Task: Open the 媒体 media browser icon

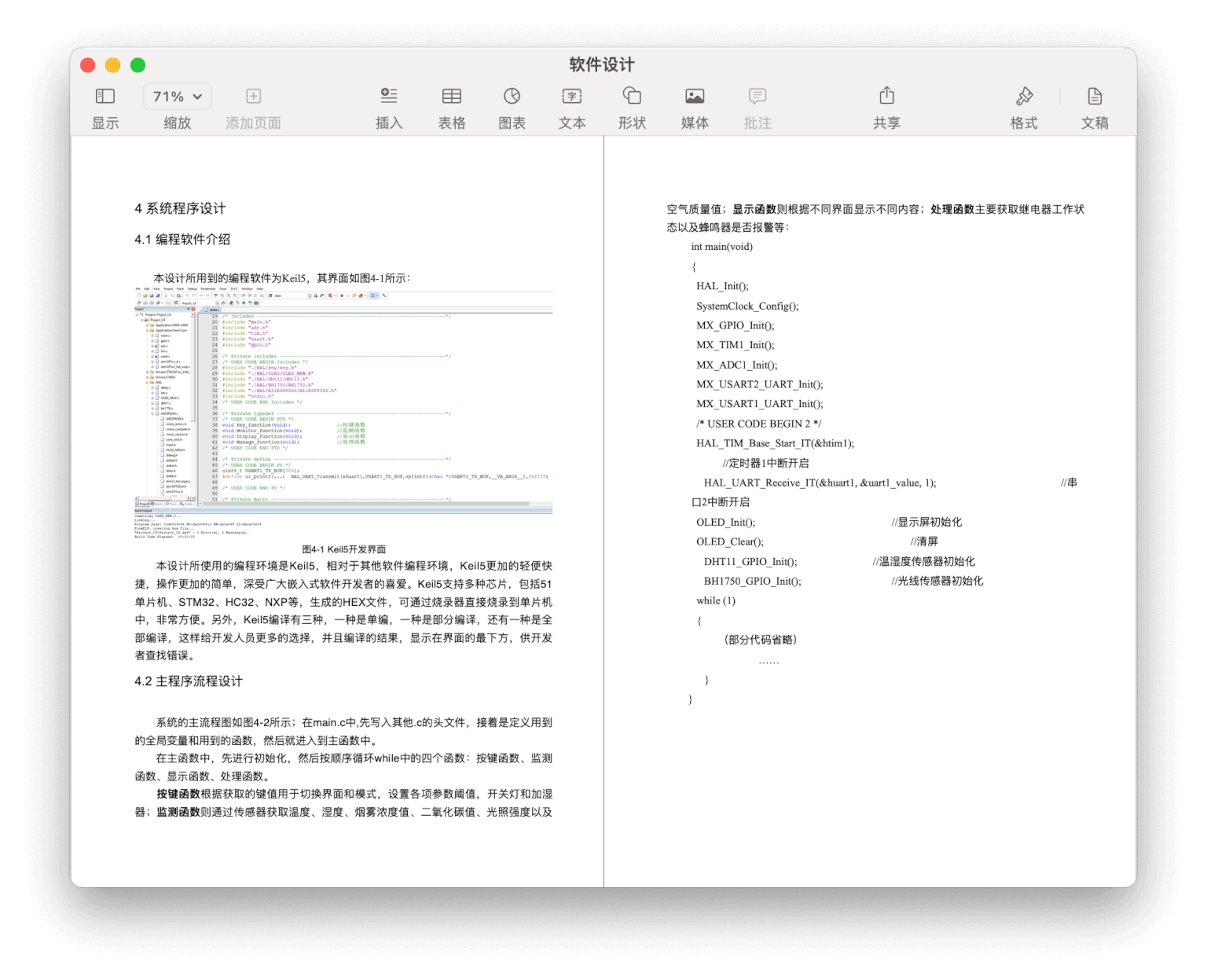Action: click(x=694, y=106)
